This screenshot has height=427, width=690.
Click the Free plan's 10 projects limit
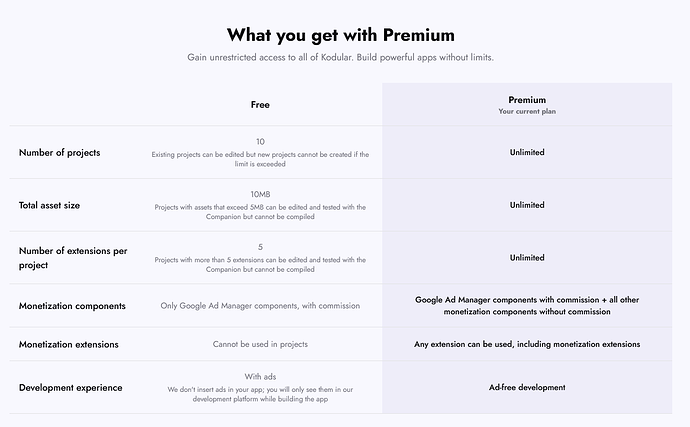[260, 142]
